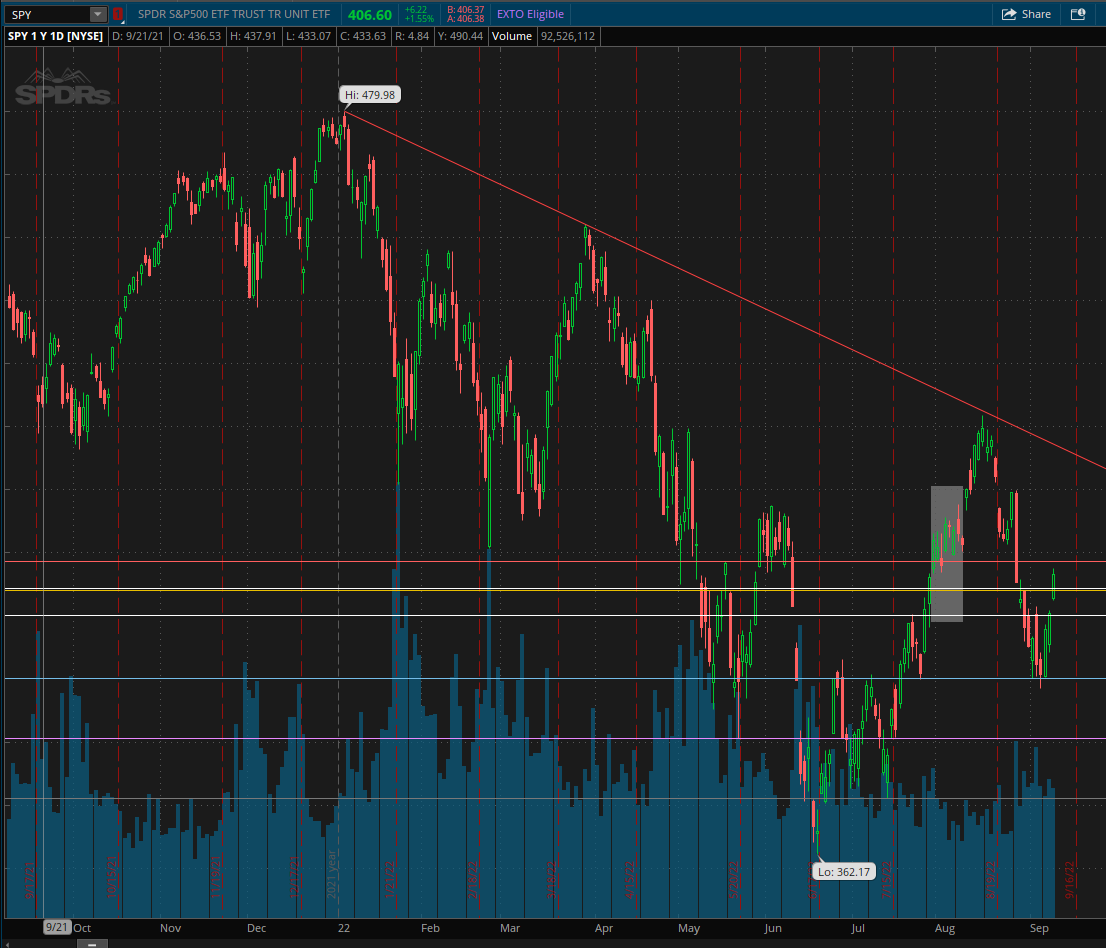Click the Mar label on the time axis
The image size is (1106, 948).
(x=509, y=928)
